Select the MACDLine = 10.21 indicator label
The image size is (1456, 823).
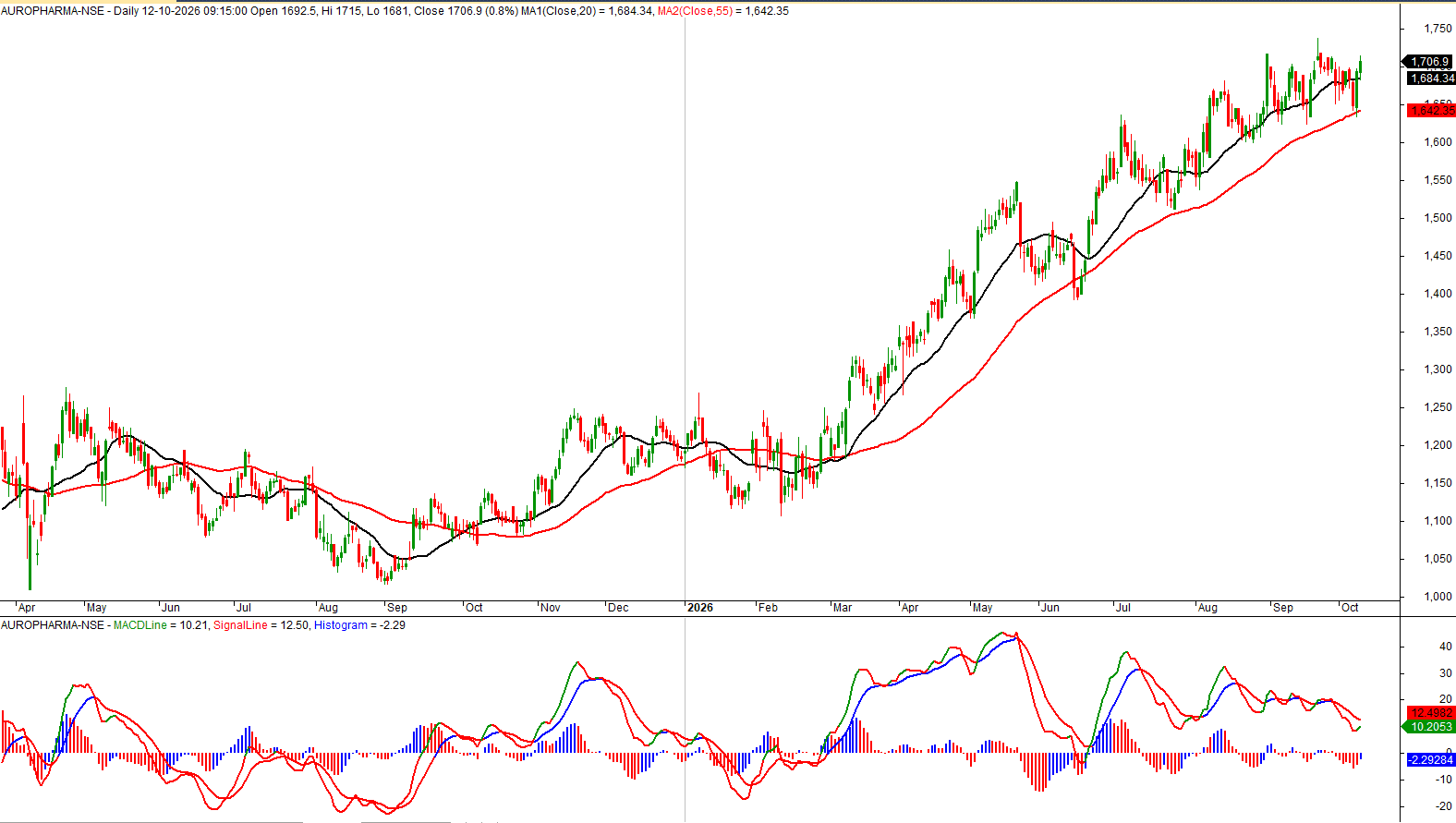[x=162, y=625]
